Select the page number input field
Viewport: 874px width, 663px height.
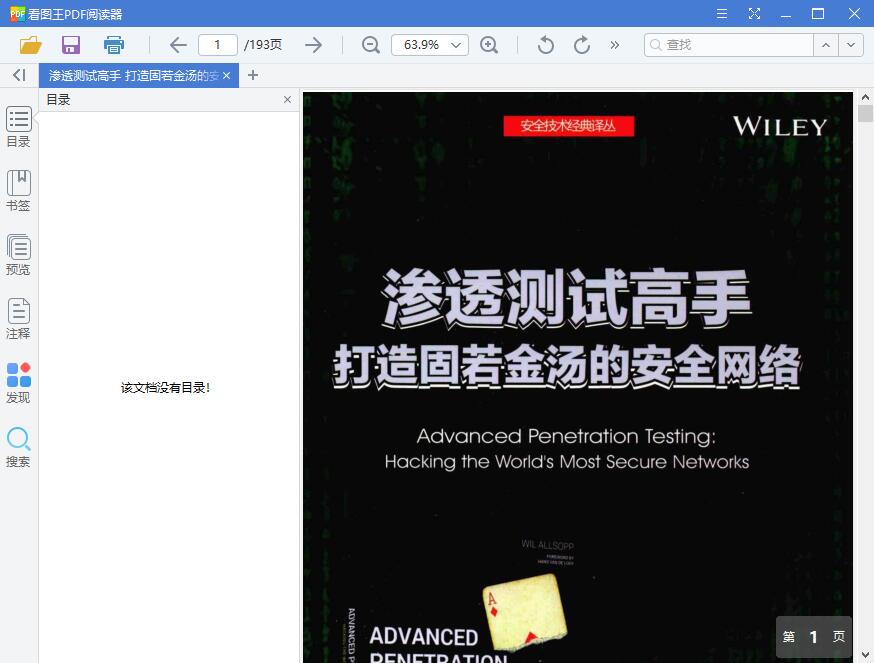click(217, 45)
